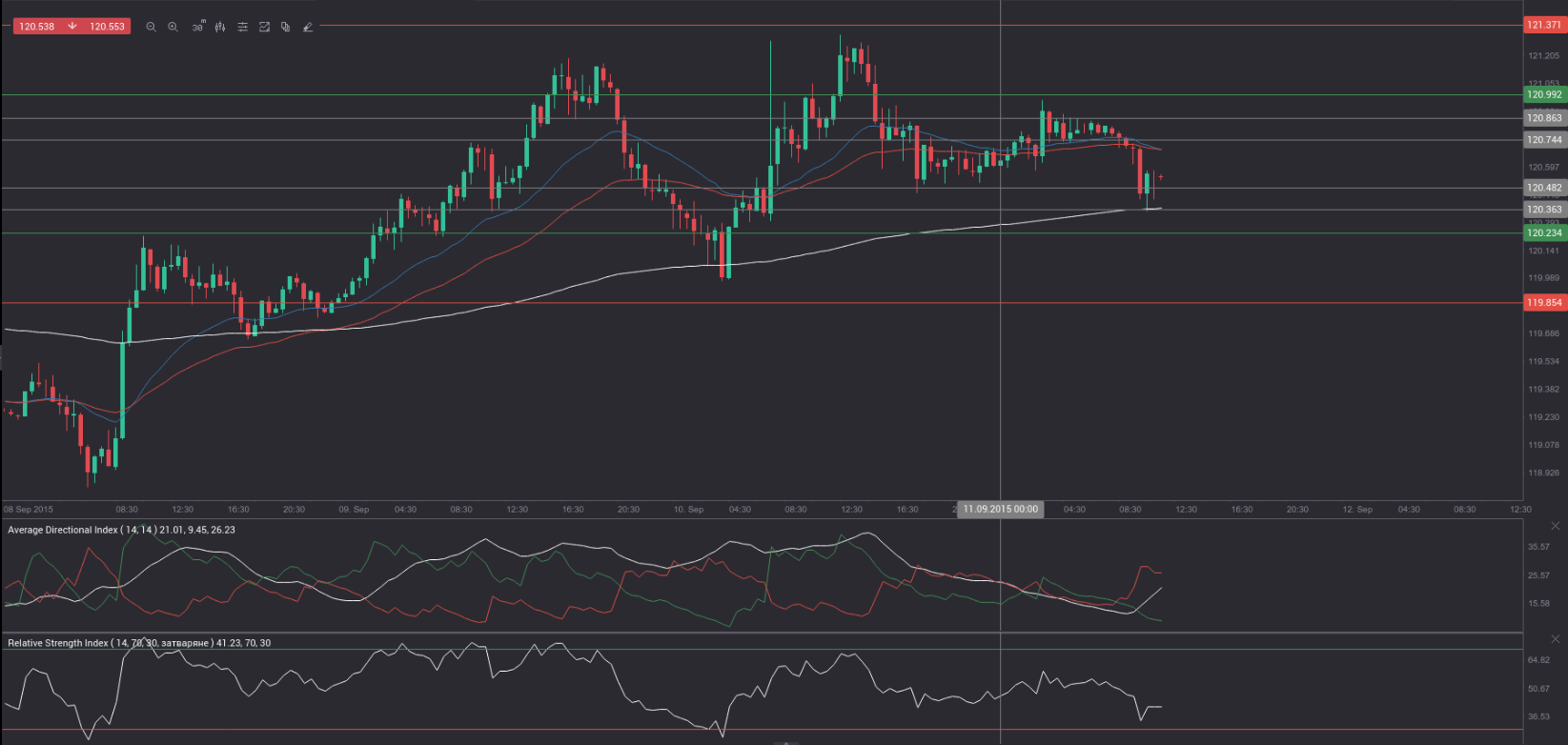
Task: Click the zoom in magnifier icon
Action: click(173, 27)
